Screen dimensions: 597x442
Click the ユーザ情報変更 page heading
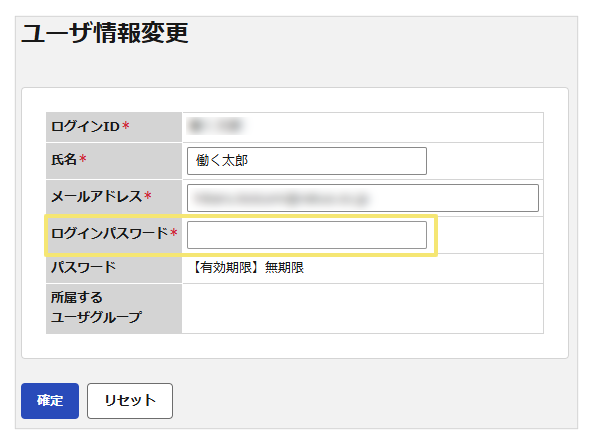pos(105,33)
